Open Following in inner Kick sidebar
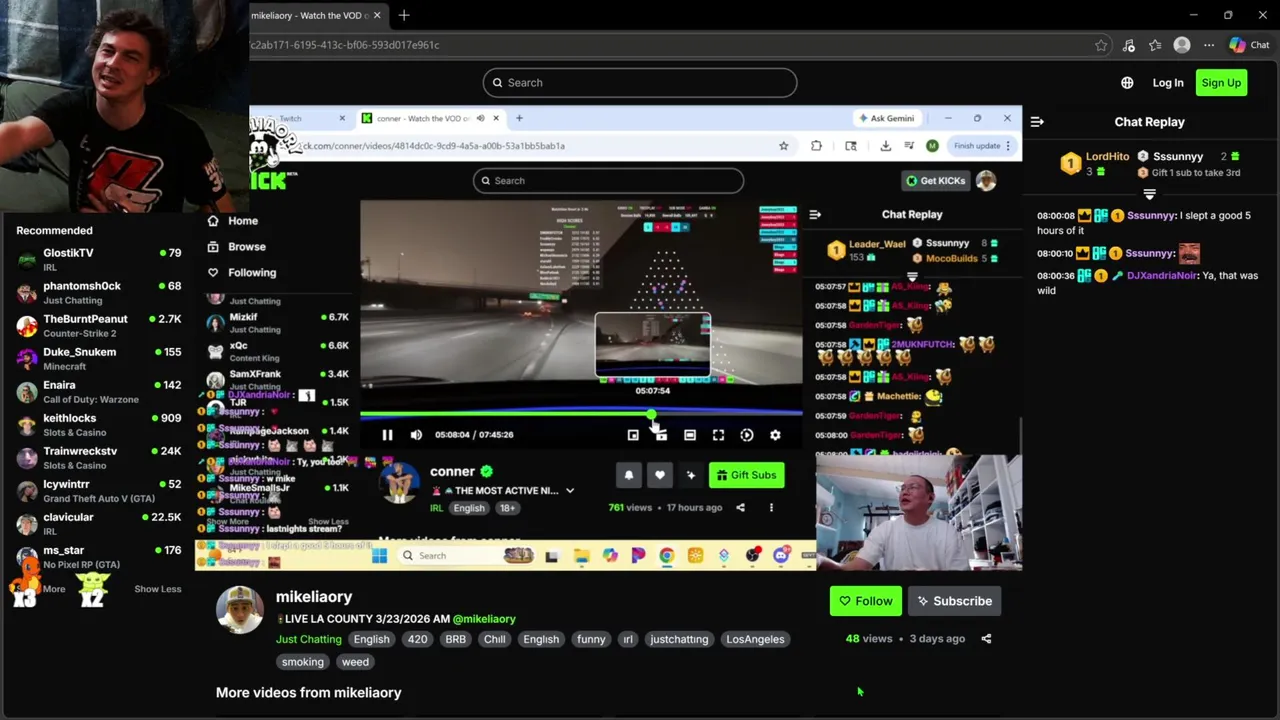Viewport: 1280px width, 720px height. click(241, 273)
